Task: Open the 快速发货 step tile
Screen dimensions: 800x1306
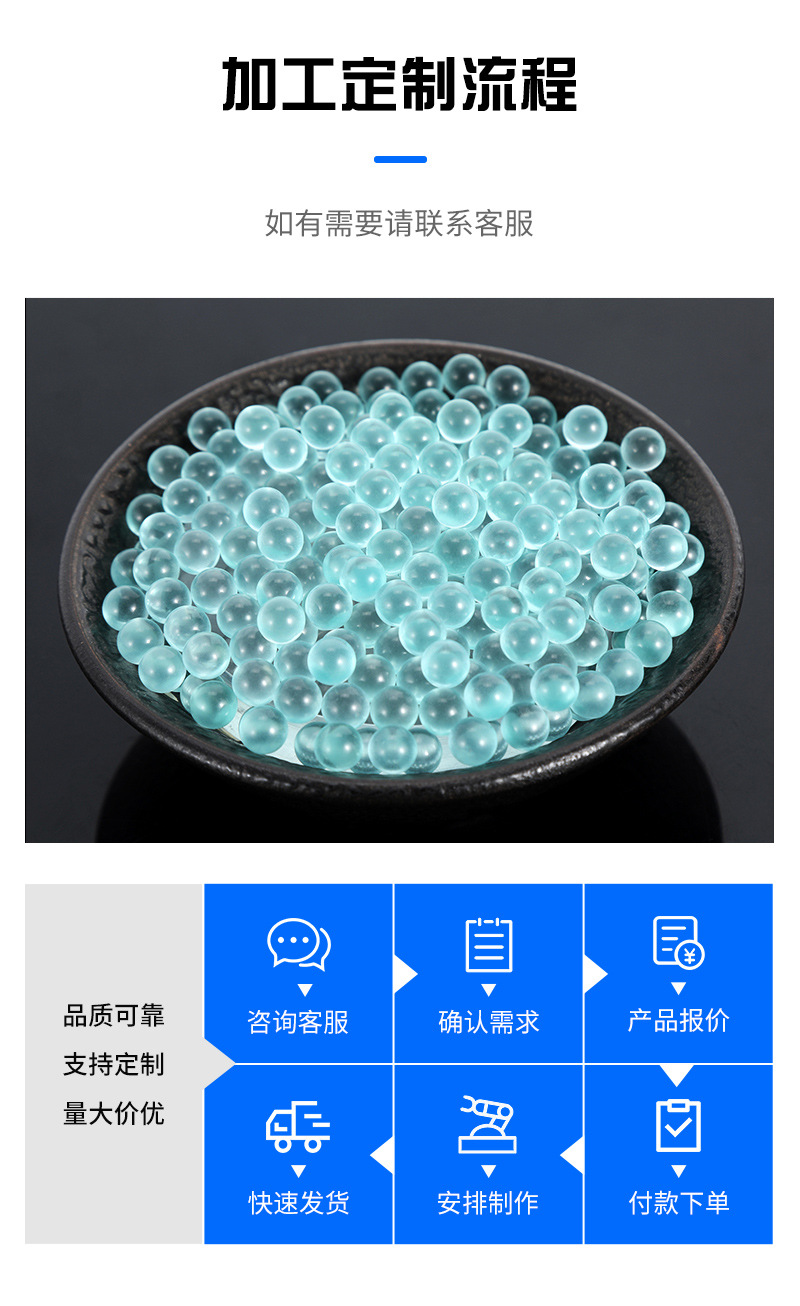Action: pos(298,1154)
